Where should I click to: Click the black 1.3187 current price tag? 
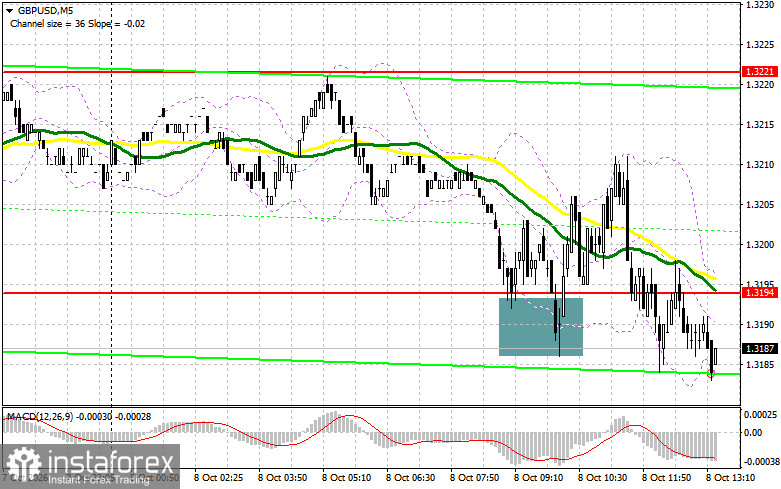(x=760, y=349)
